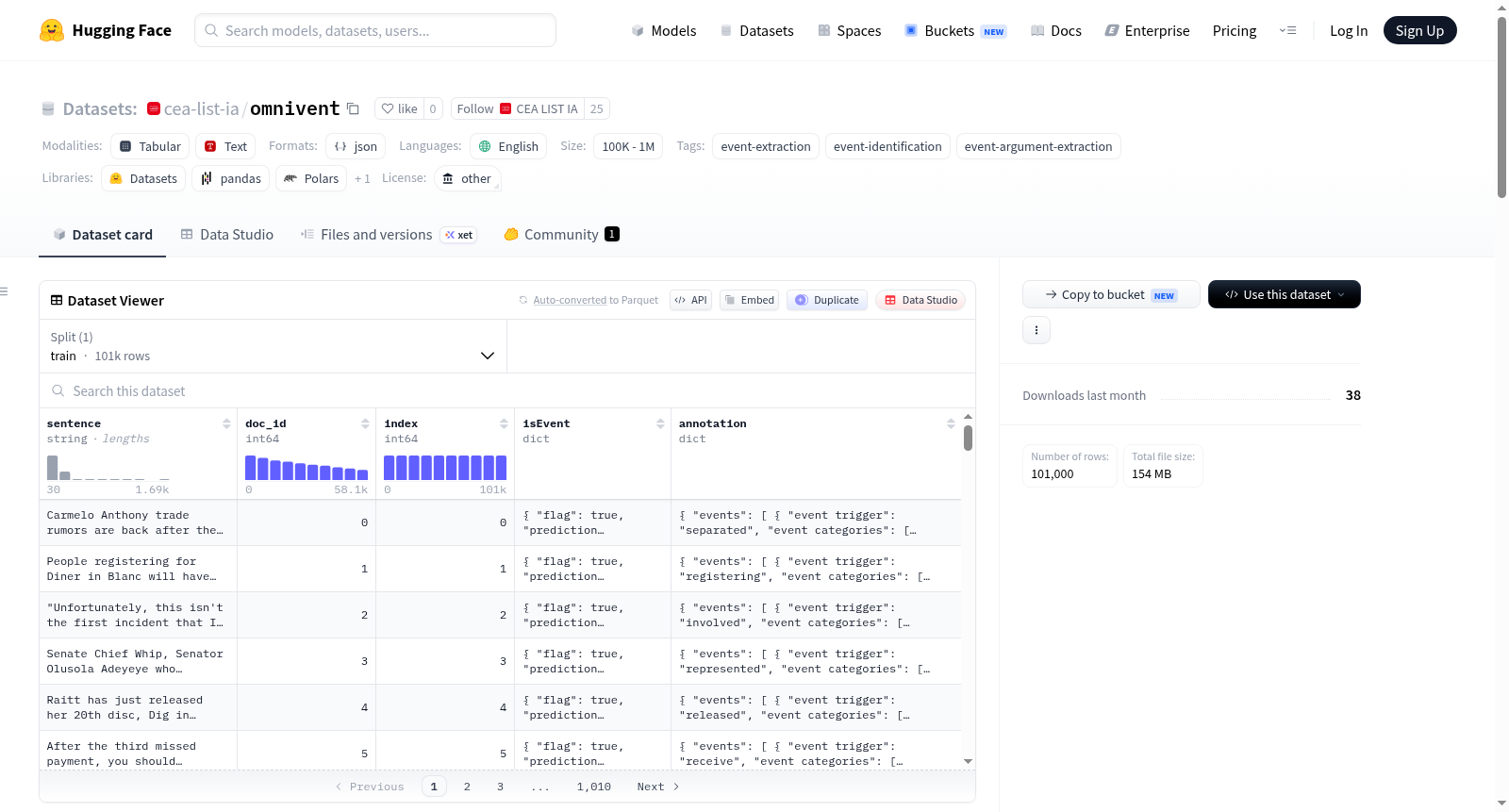
Task: Open the Docs menu item
Action: point(1056,30)
